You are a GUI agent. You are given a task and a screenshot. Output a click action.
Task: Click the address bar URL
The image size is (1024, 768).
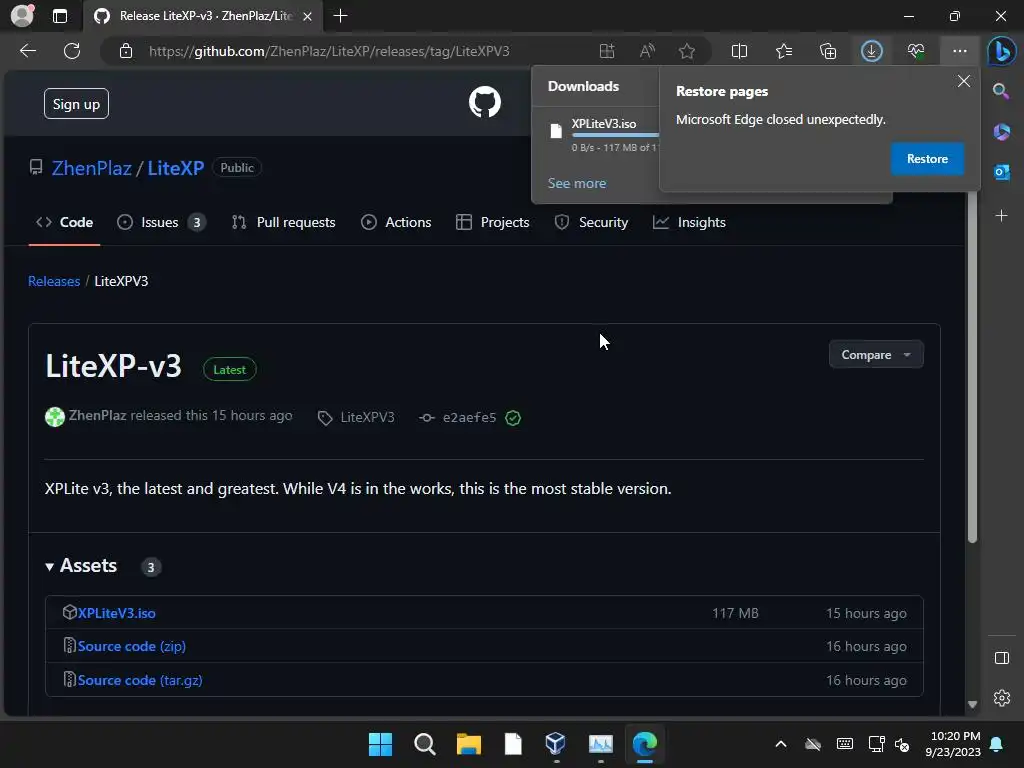tap(329, 51)
